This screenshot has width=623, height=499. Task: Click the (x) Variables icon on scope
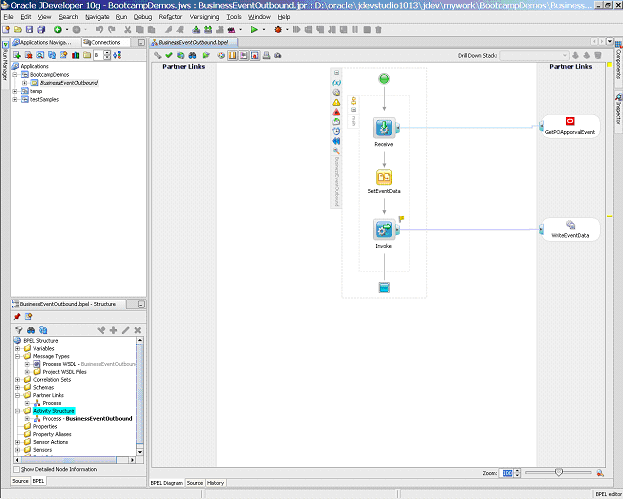336,83
